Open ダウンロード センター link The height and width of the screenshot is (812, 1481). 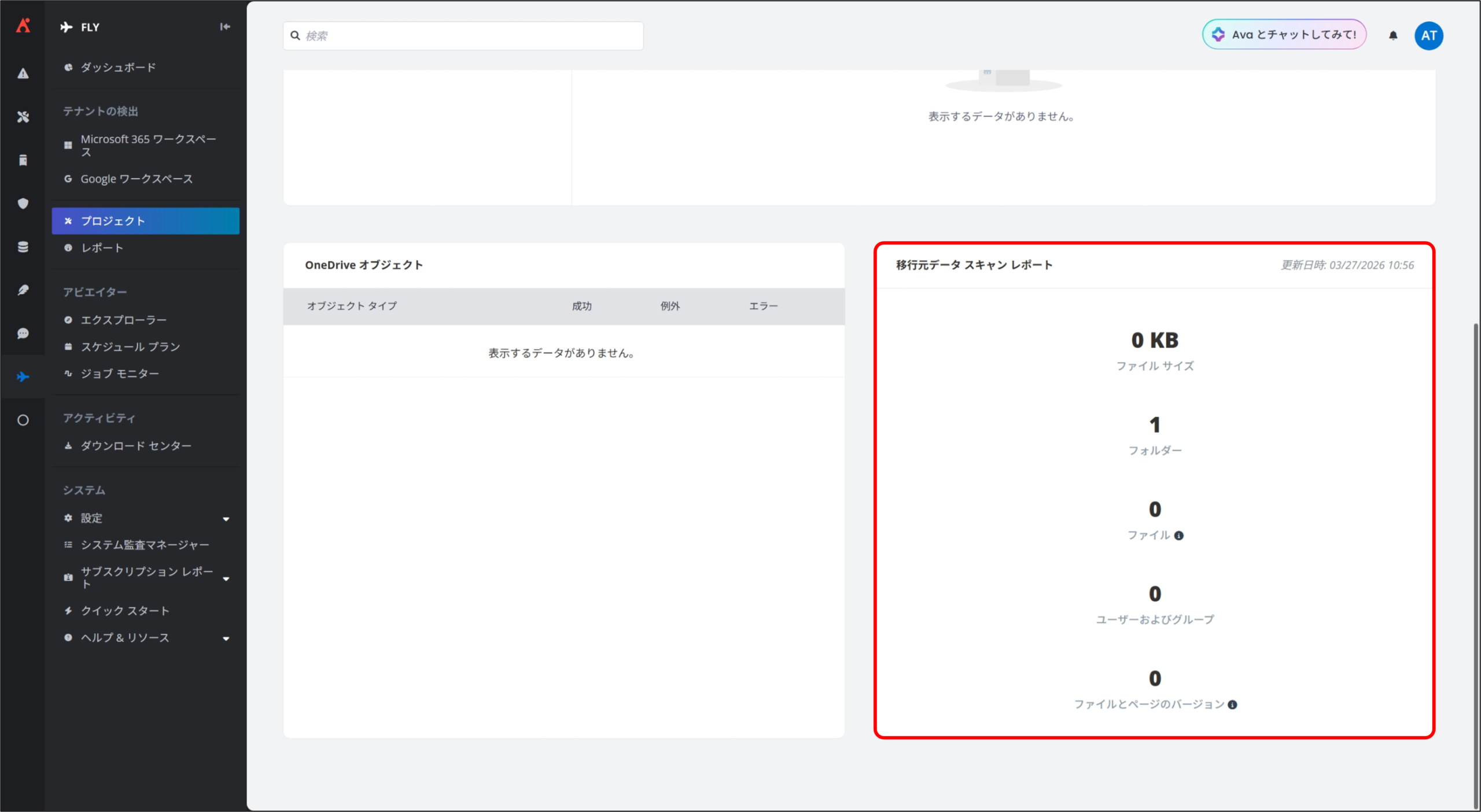[x=136, y=446]
